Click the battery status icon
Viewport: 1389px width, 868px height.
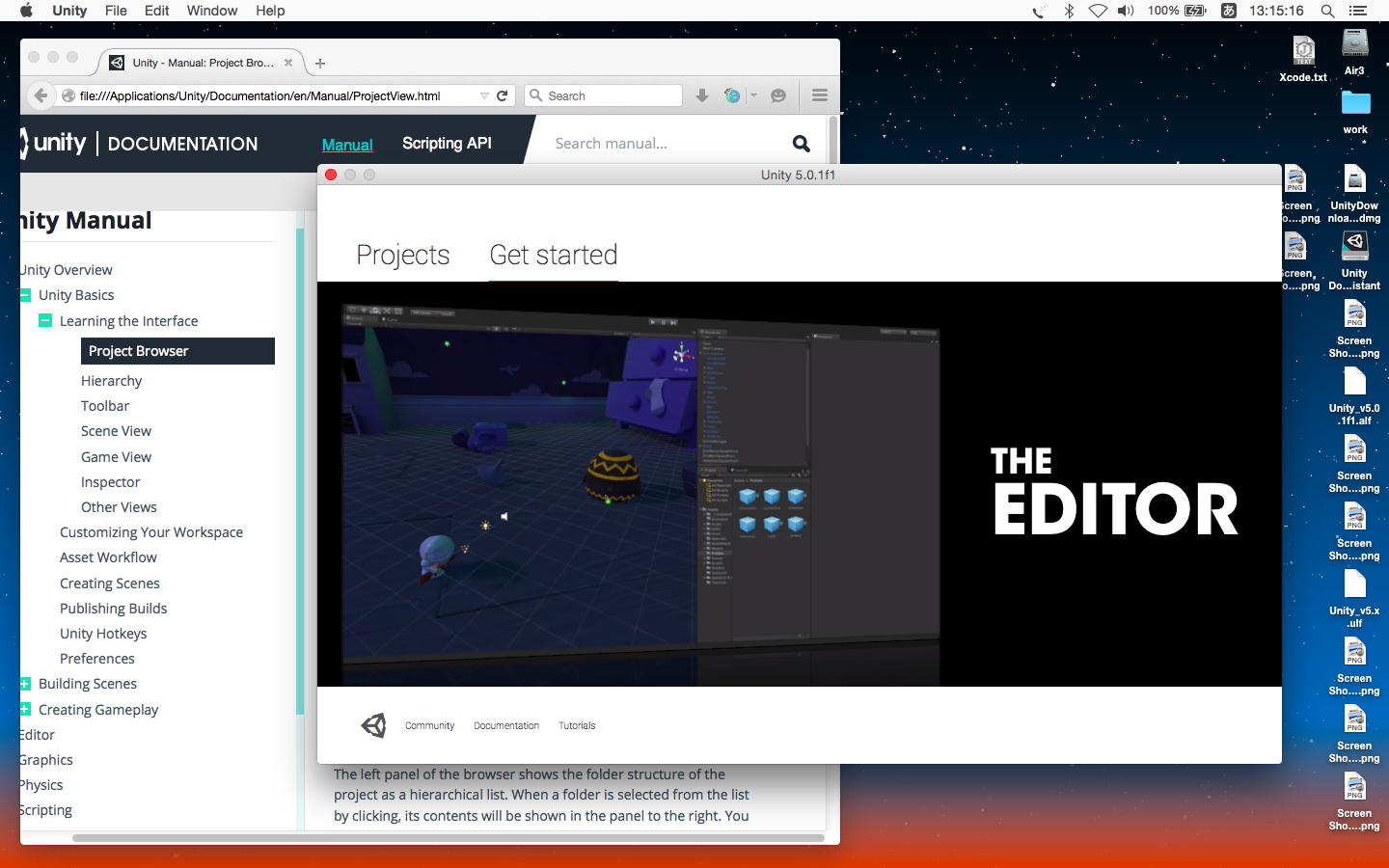click(1195, 11)
